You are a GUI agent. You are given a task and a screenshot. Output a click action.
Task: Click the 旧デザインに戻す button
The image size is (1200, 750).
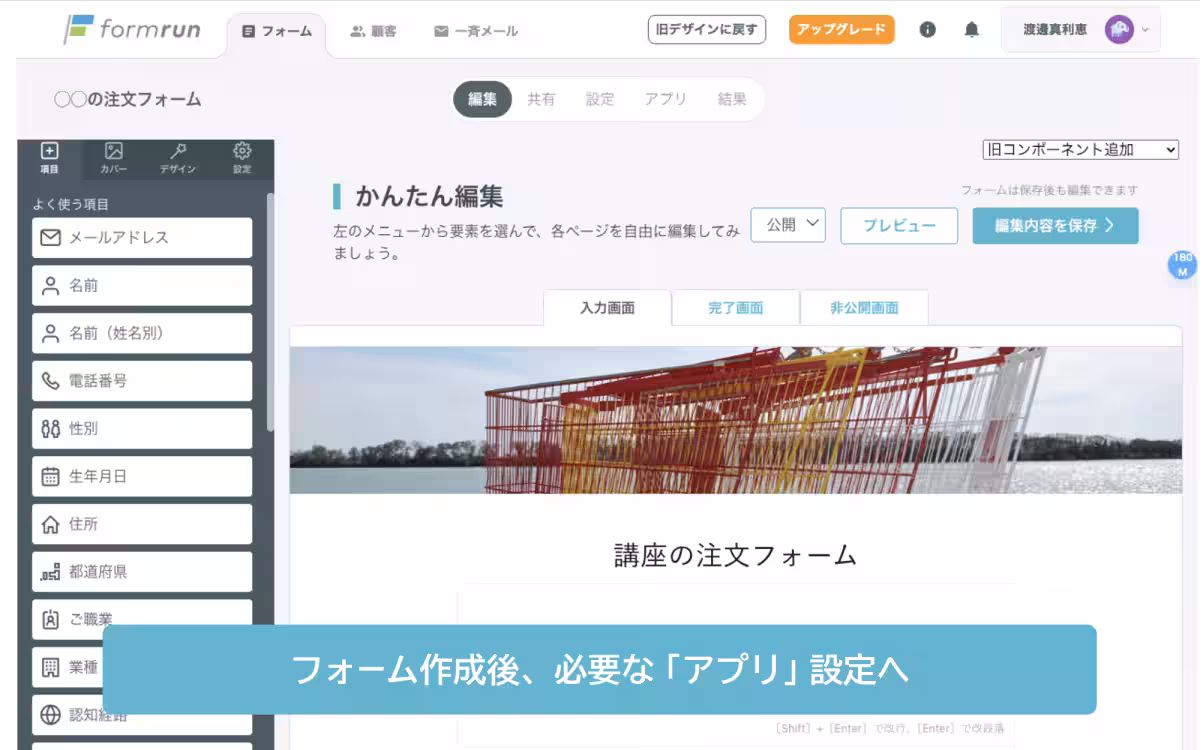[x=706, y=30]
